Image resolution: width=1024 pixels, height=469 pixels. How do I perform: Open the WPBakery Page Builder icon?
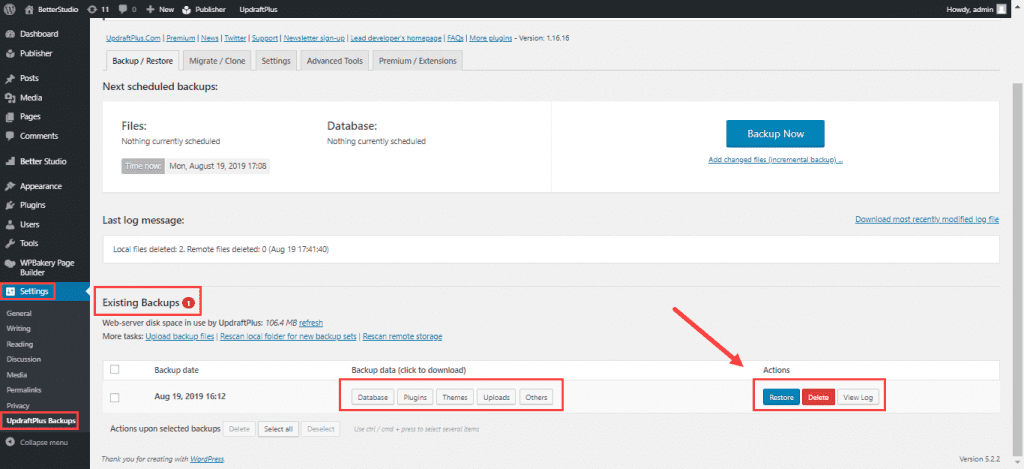coord(10,263)
